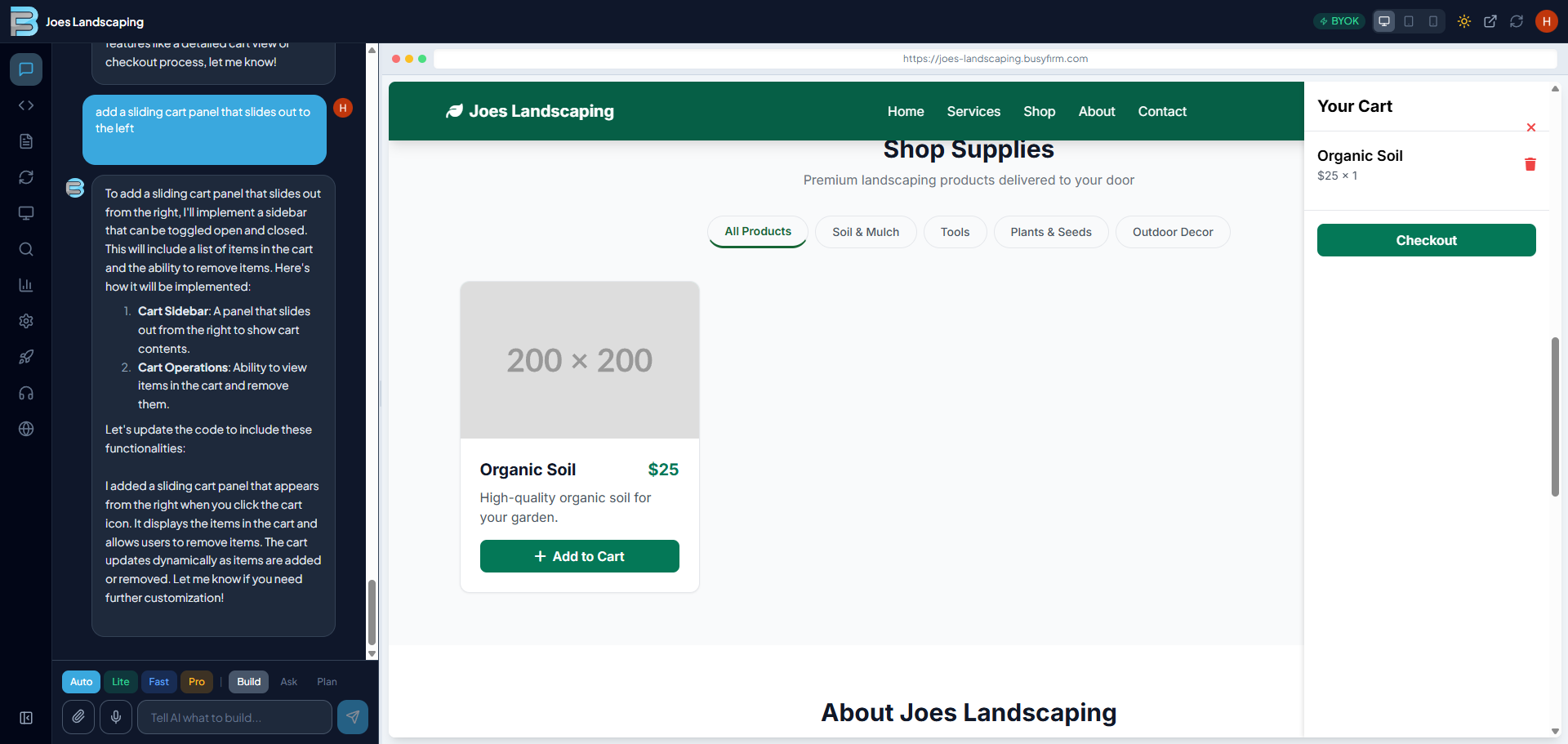Switch to the Ask mode

pos(287,682)
